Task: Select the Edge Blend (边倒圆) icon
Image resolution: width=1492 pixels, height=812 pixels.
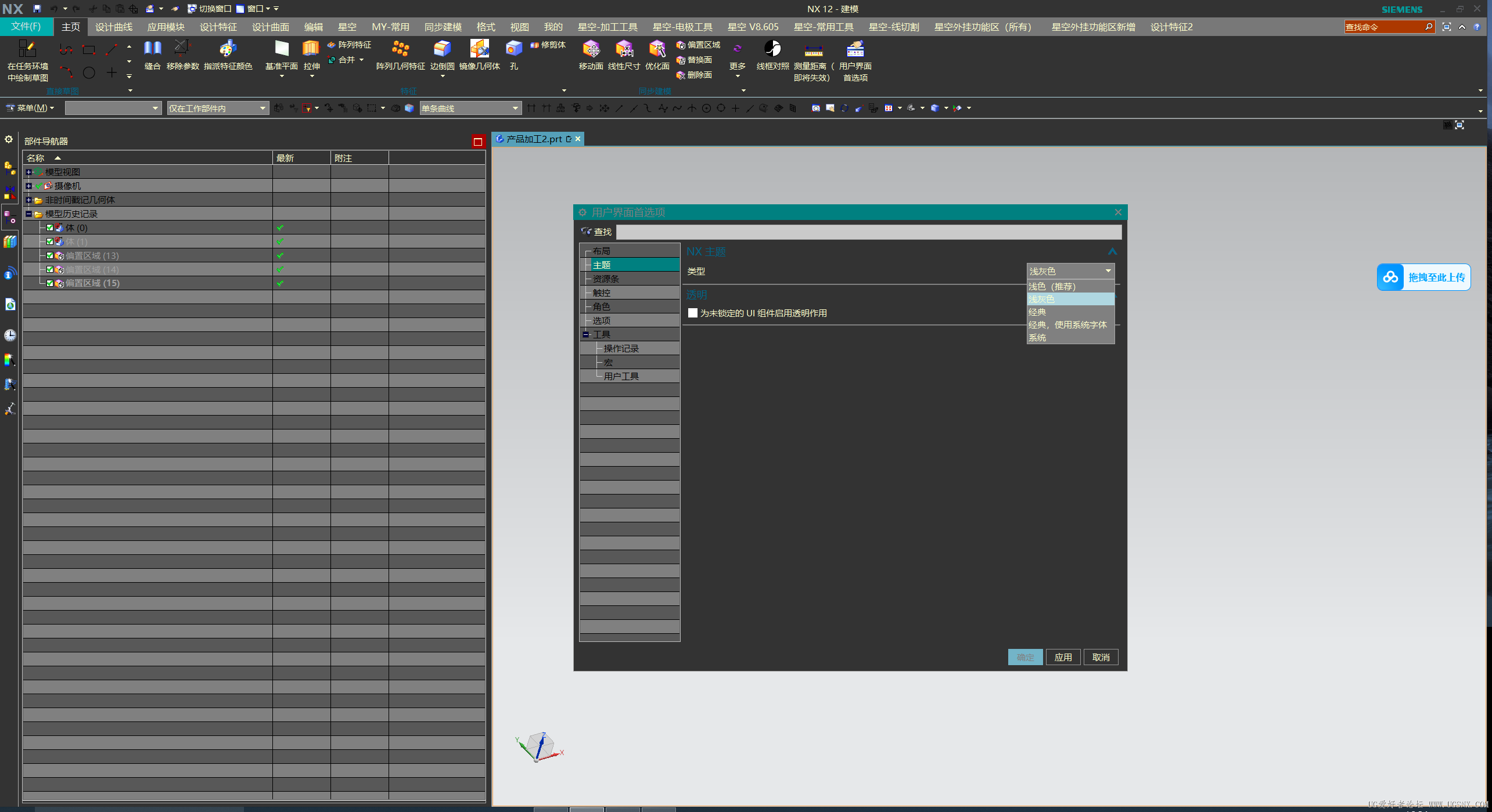Action: [442, 49]
